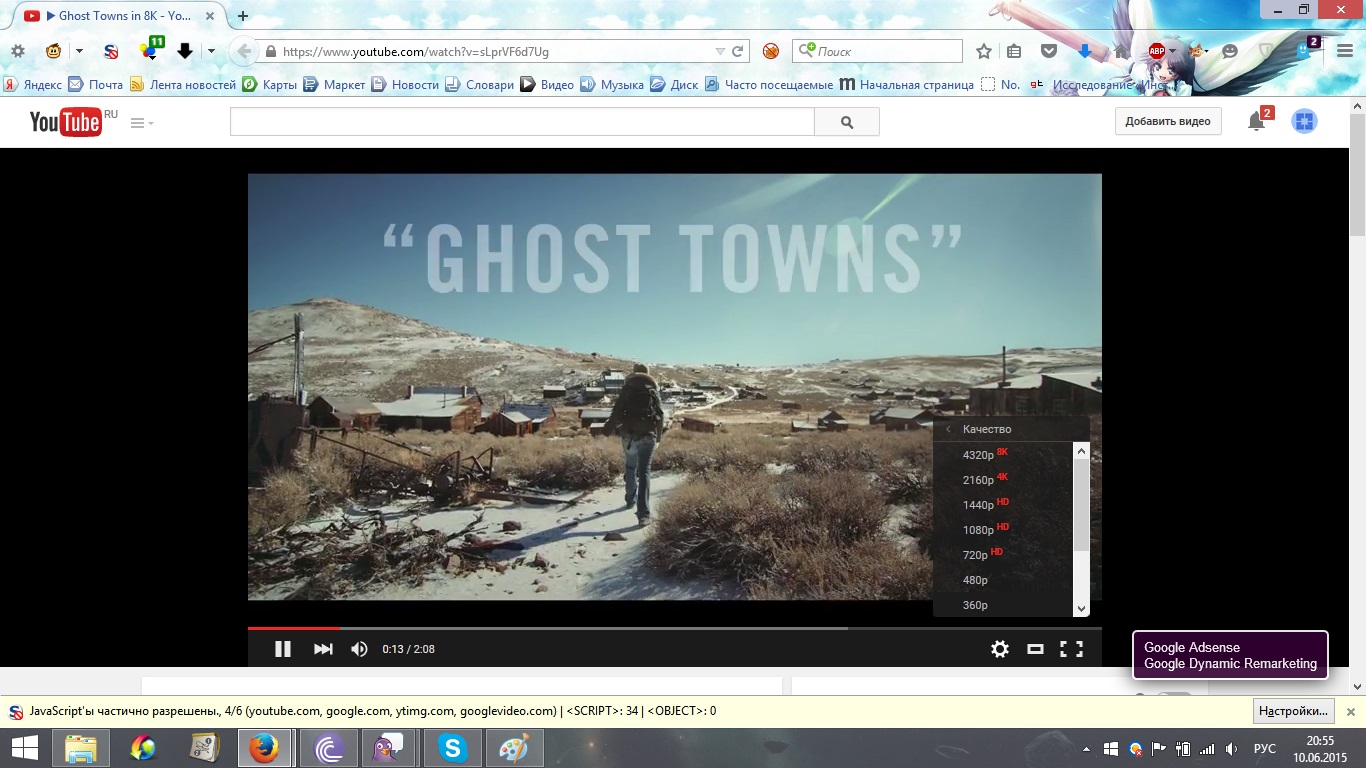Open the Почта bookmark
This screenshot has width=1366, height=768.
coord(96,85)
